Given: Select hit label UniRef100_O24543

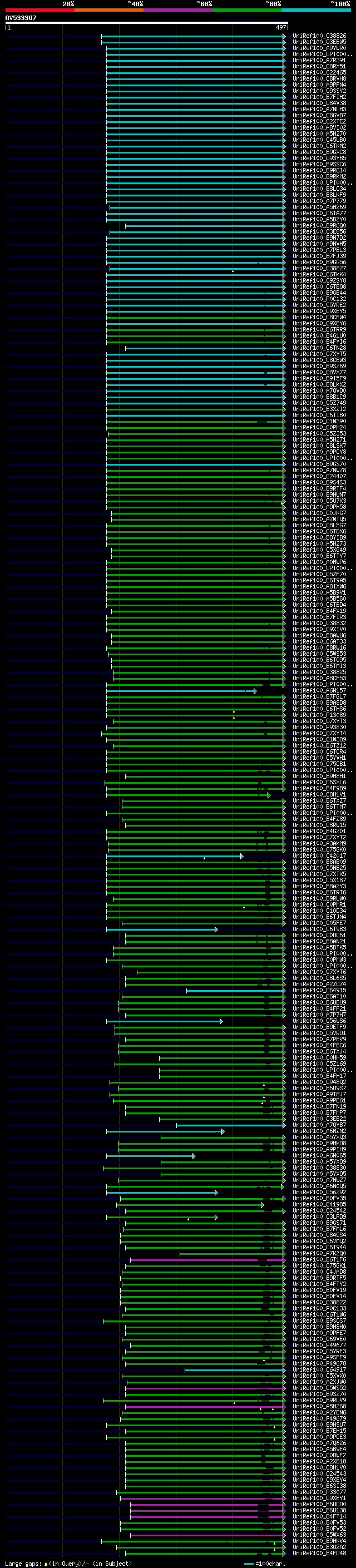Looking at the screenshot, I should click(319, 1473).
